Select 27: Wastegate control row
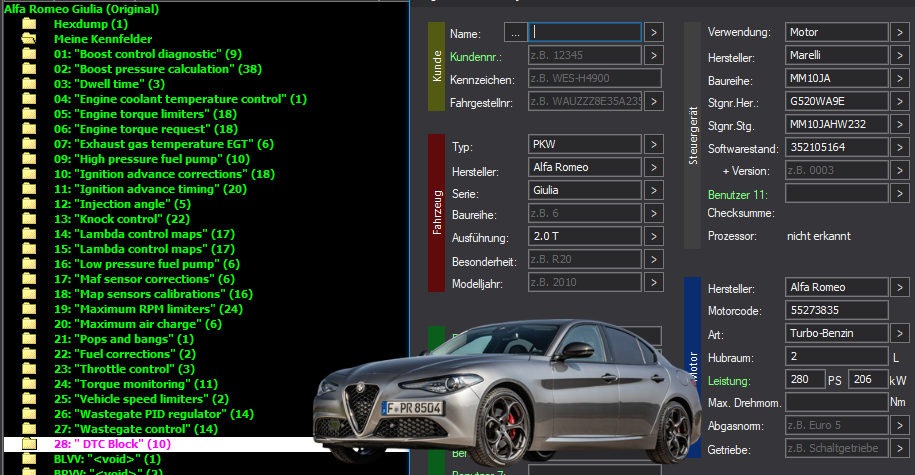The image size is (915, 475). [x=136, y=429]
